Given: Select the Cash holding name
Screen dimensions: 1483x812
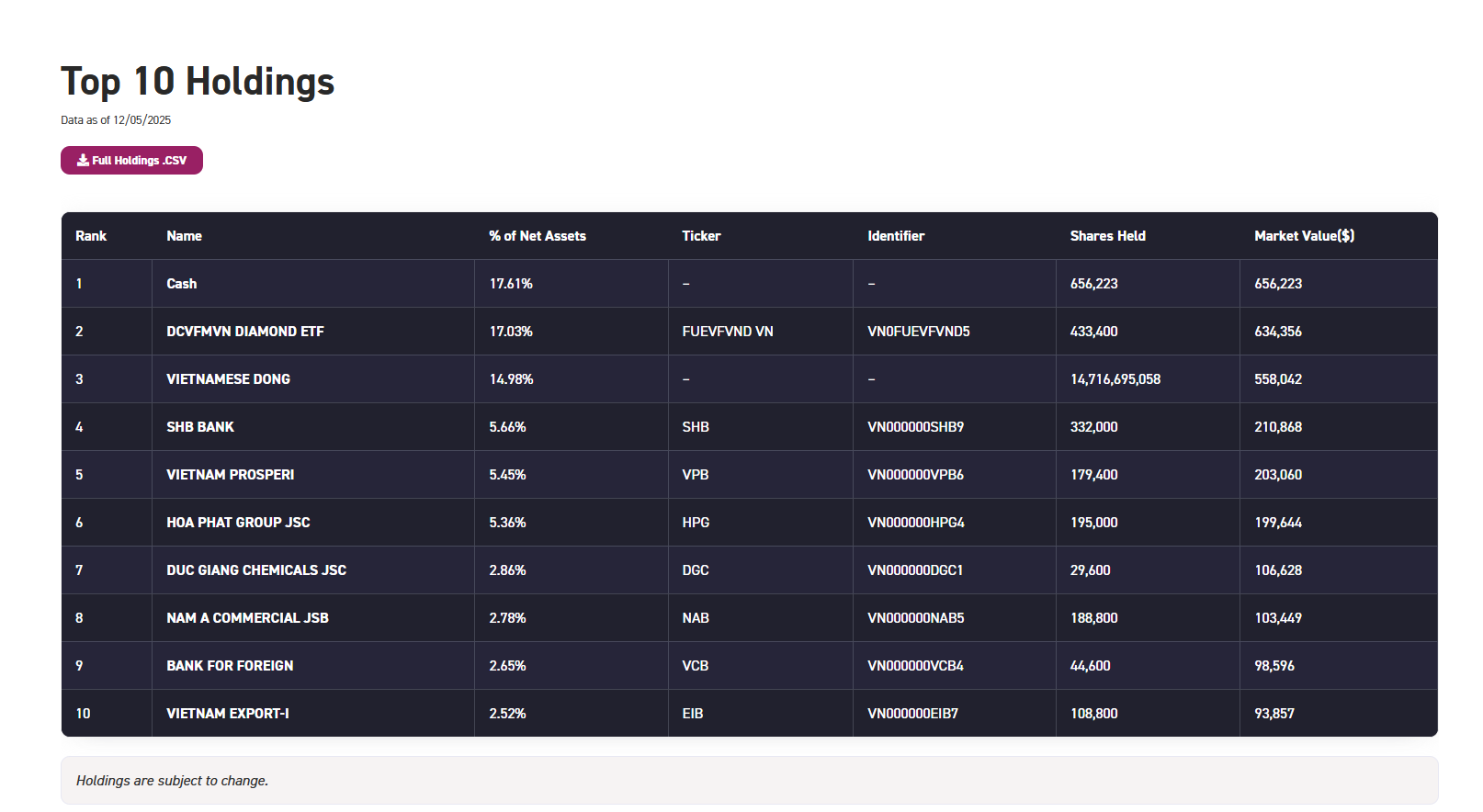Looking at the screenshot, I should (x=181, y=284).
